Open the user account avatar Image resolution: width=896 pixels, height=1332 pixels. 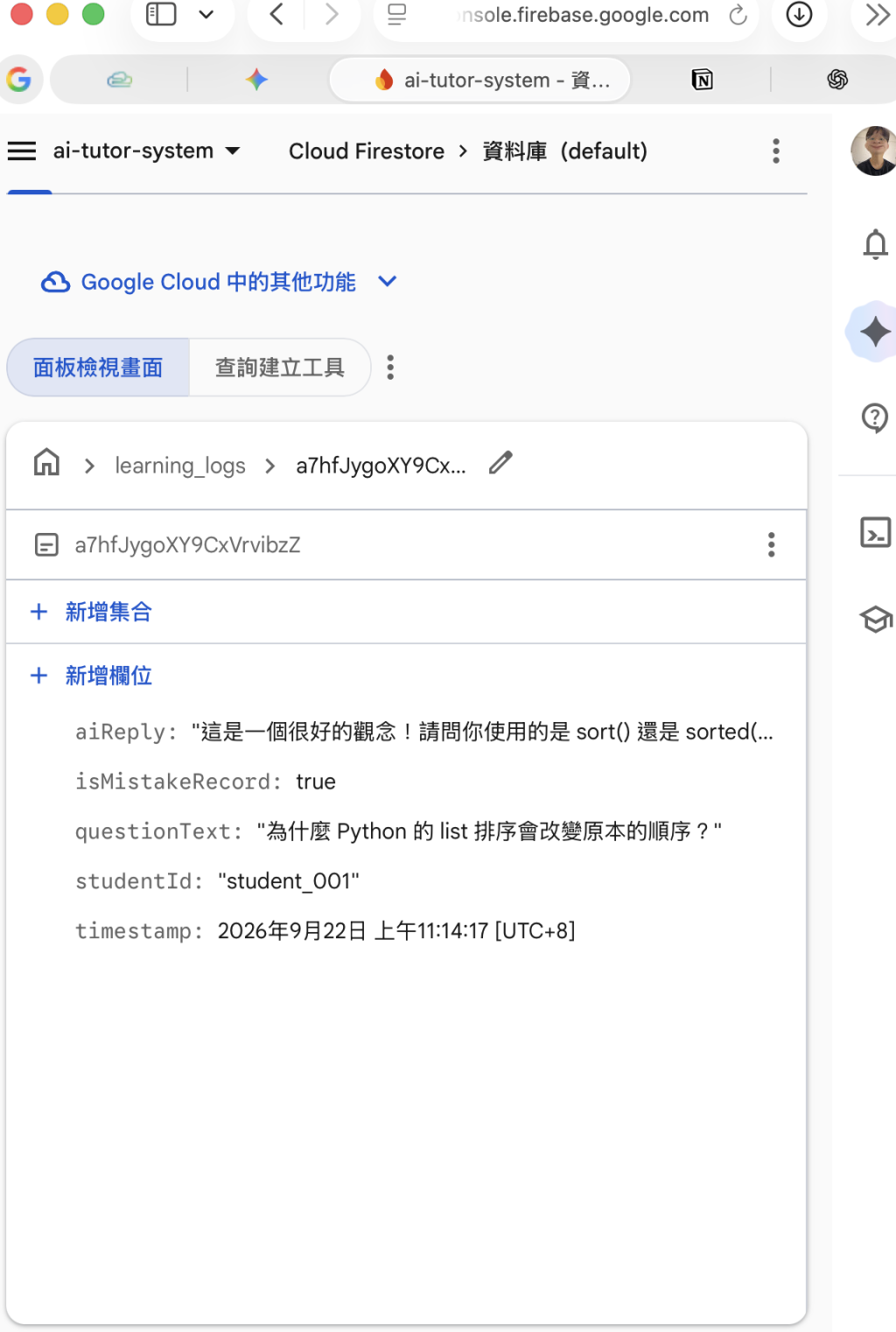[x=874, y=151]
